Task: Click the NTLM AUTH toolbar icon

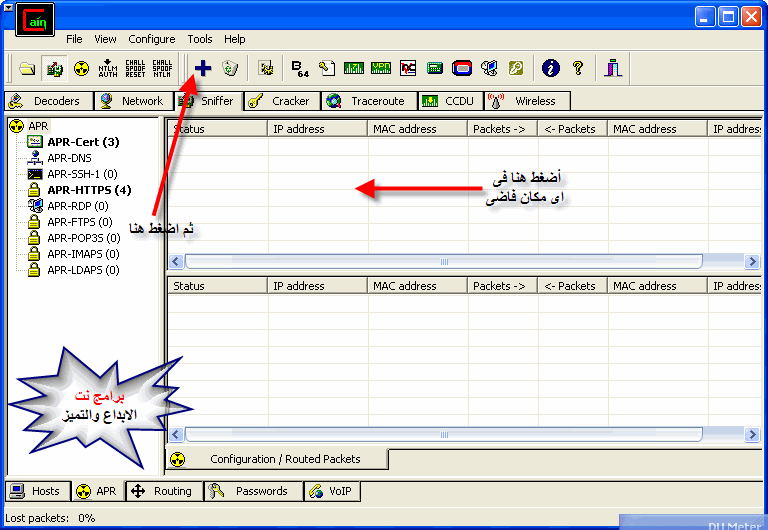Action: click(108, 68)
